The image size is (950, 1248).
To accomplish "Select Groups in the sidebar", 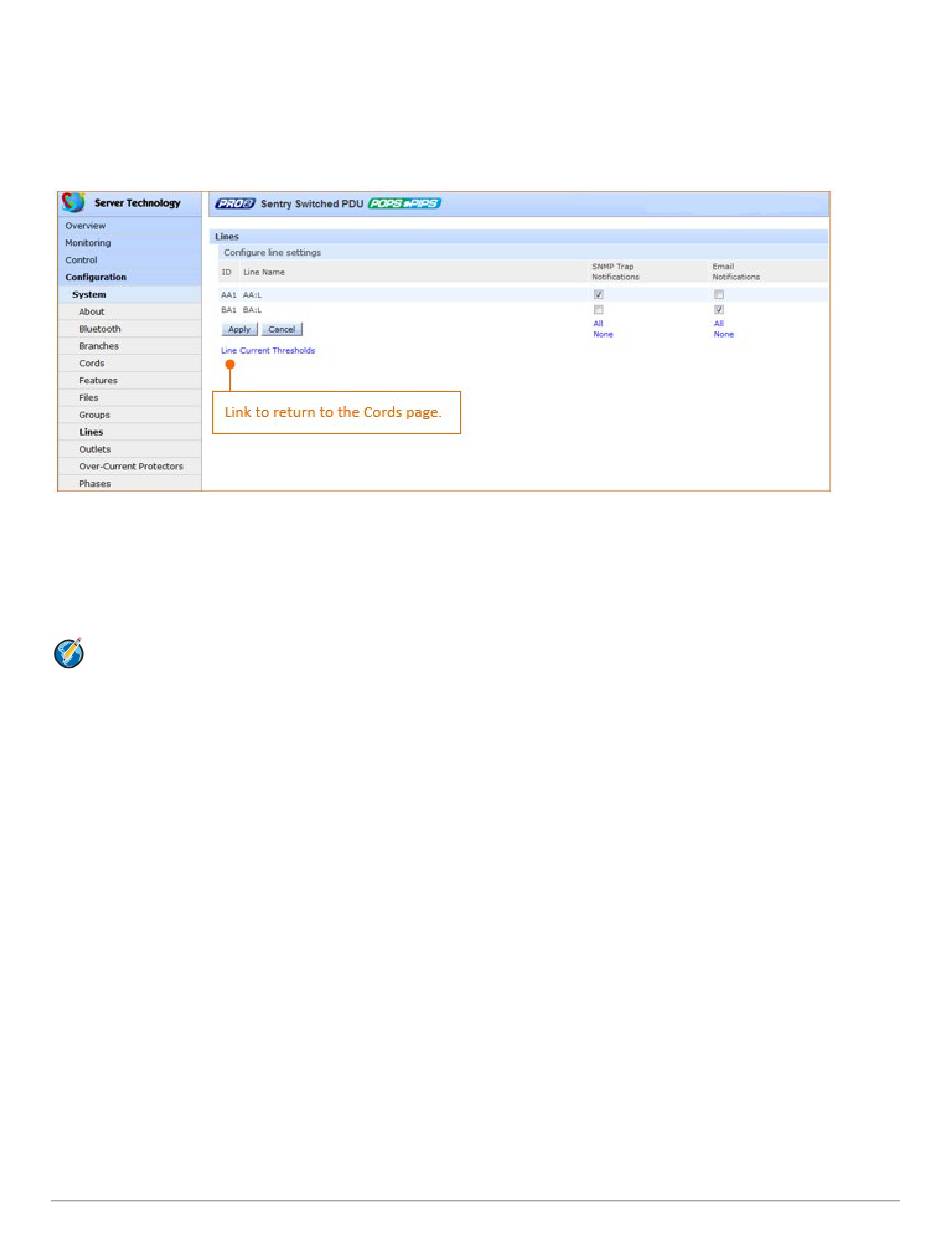I will [x=95, y=415].
